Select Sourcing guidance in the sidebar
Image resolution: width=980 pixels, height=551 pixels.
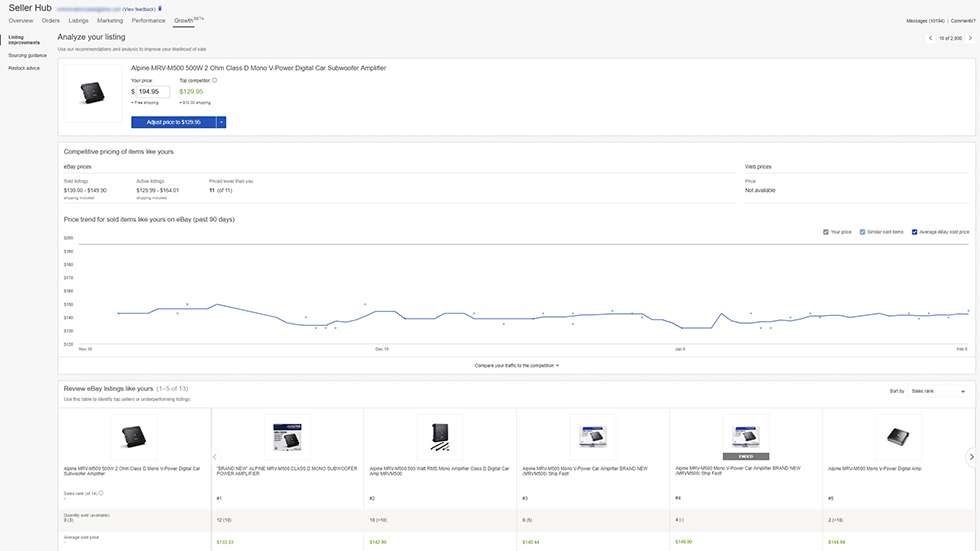tap(28, 56)
